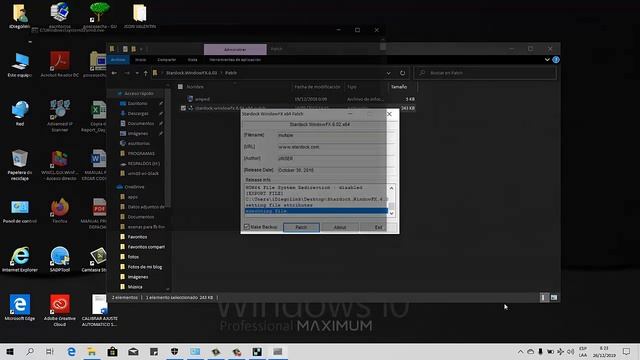Open the Favoritos folder in the navigation pane
Screen dimensions: 640x360
coord(137,237)
